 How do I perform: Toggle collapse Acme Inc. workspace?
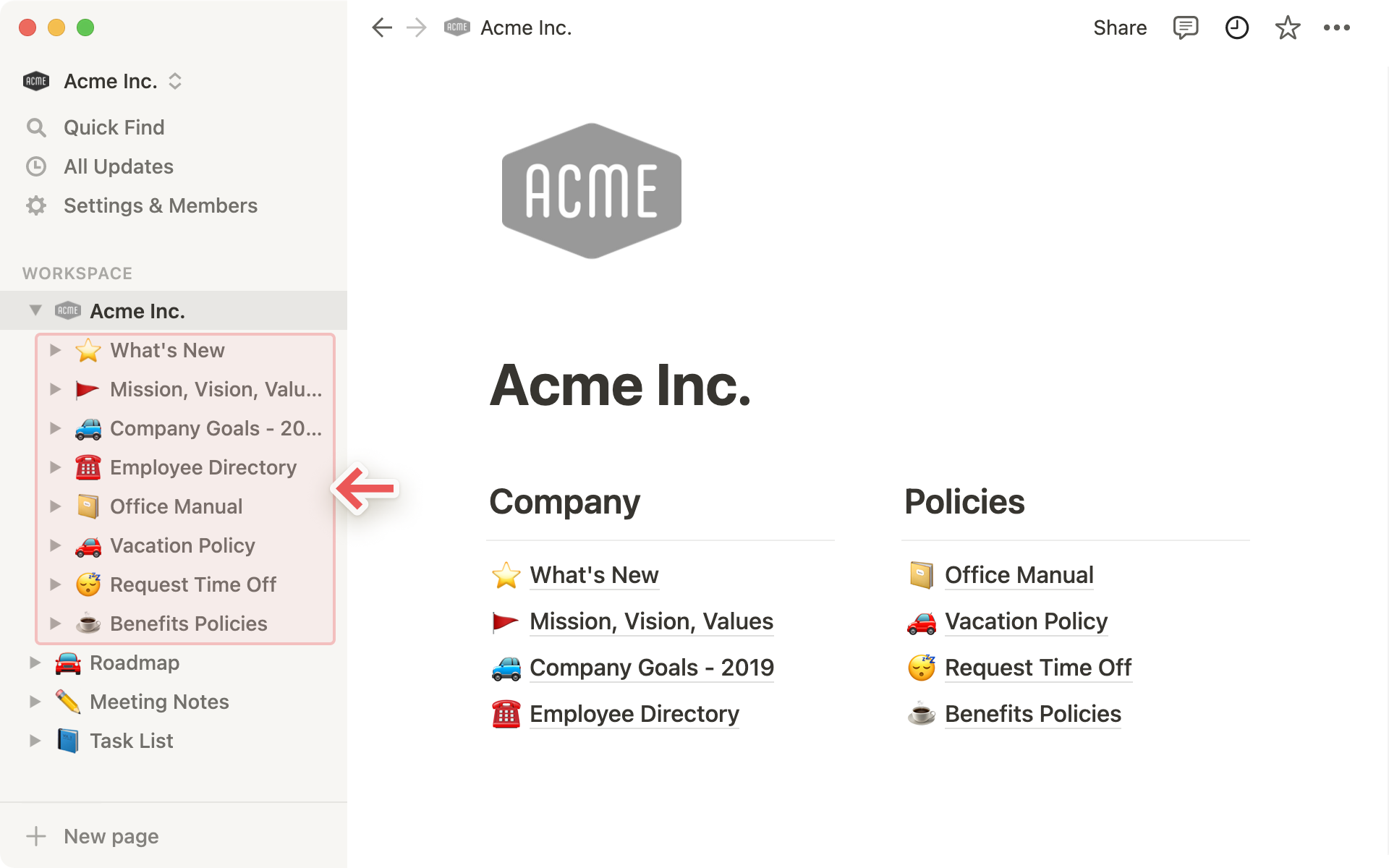(36, 311)
